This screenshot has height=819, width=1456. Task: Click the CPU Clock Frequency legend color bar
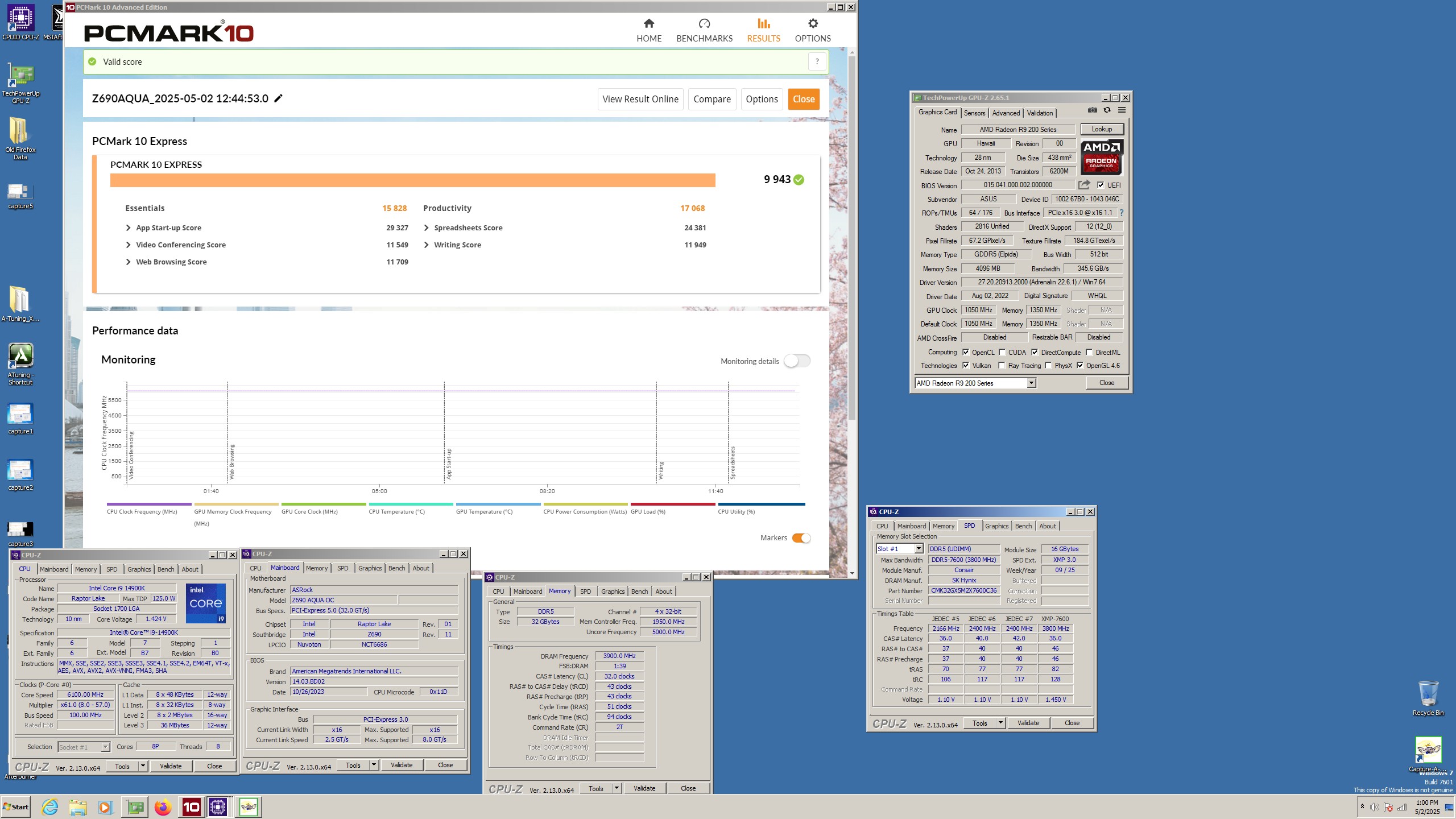click(x=149, y=504)
